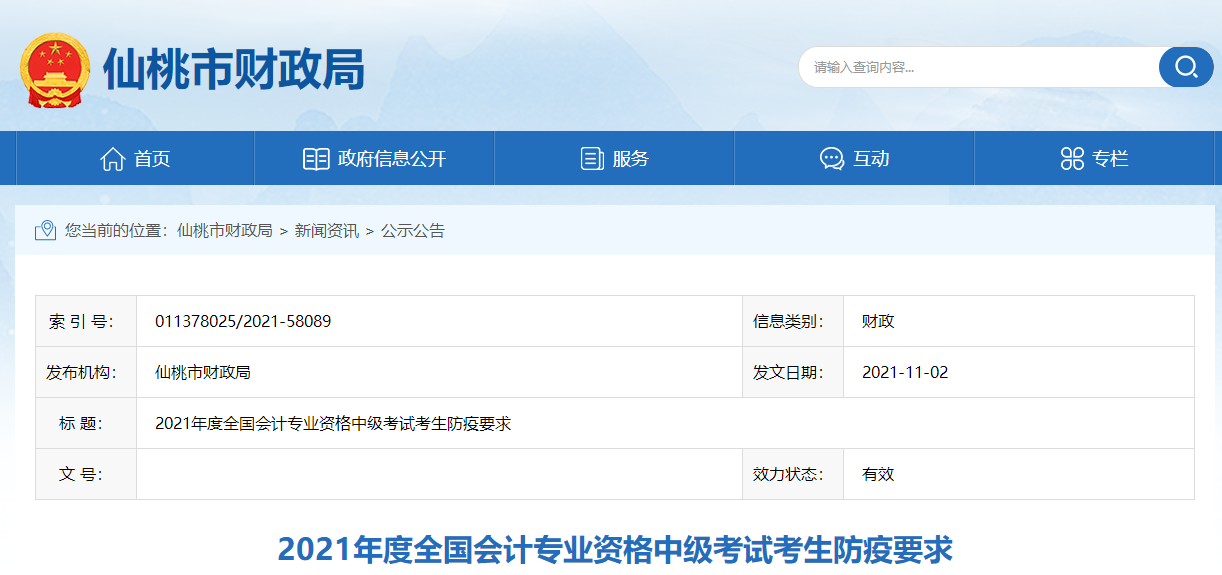This screenshot has width=1222, height=575.
Task: Select the 服务 navigation item
Action: click(x=631, y=159)
